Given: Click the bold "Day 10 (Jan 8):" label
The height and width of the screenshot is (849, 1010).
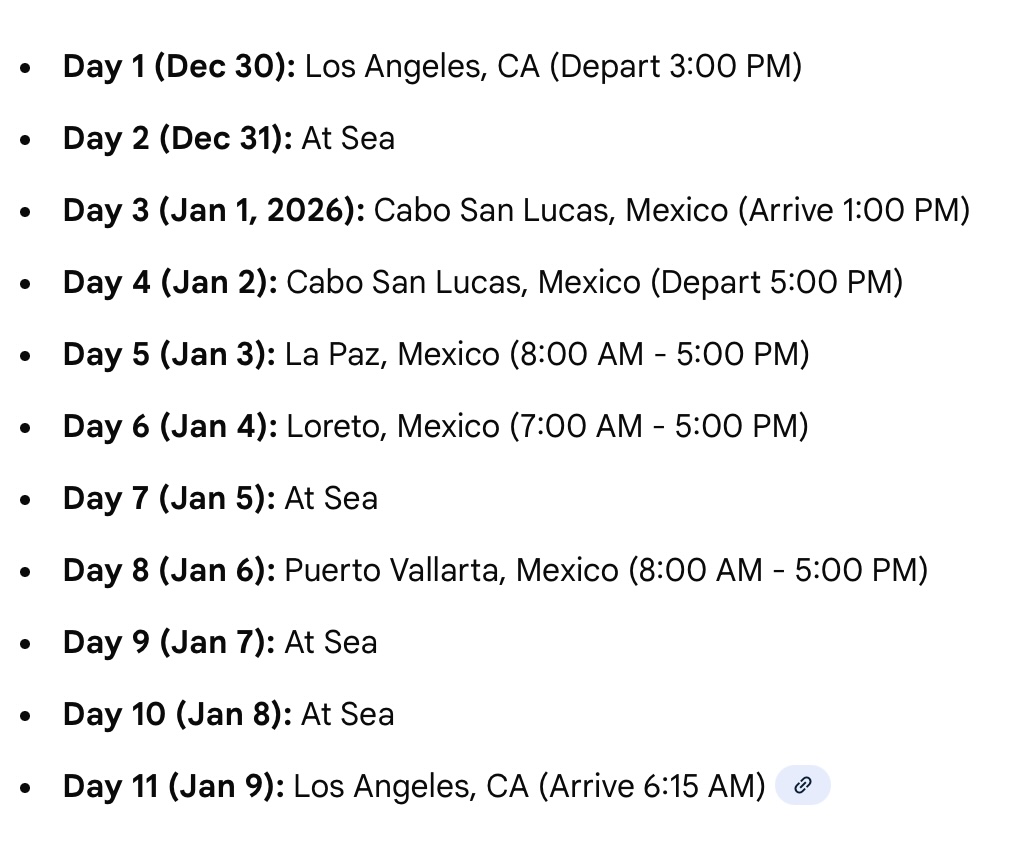Looking at the screenshot, I should point(177,714).
